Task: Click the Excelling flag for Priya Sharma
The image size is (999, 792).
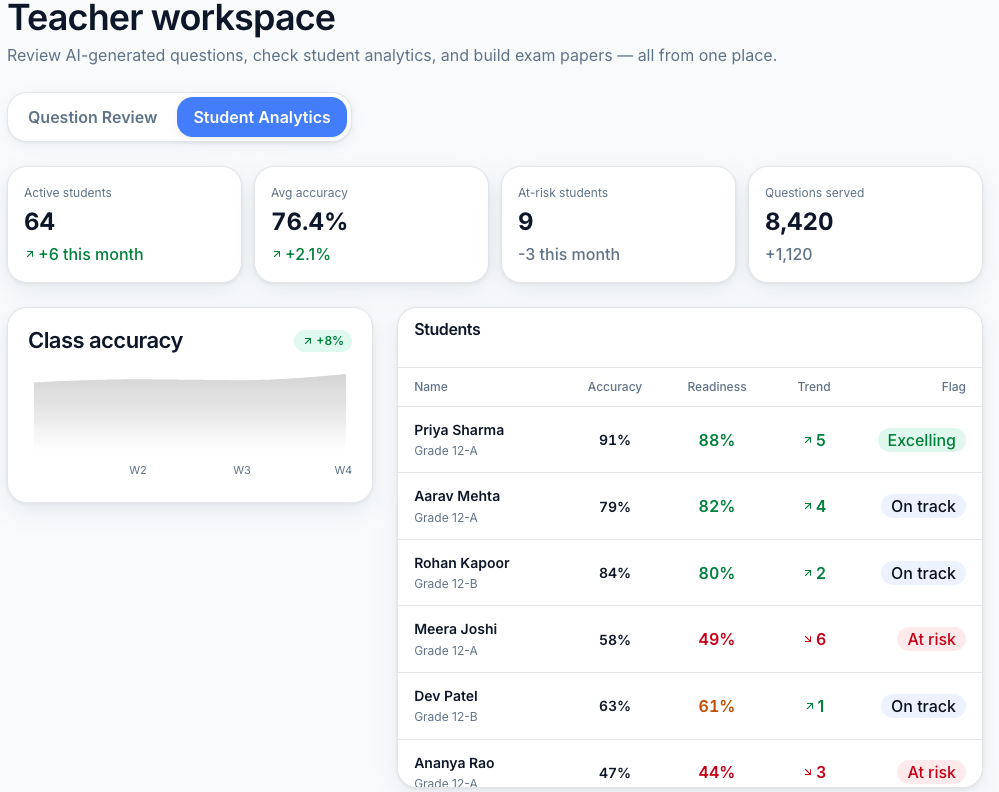Action: [x=921, y=440]
